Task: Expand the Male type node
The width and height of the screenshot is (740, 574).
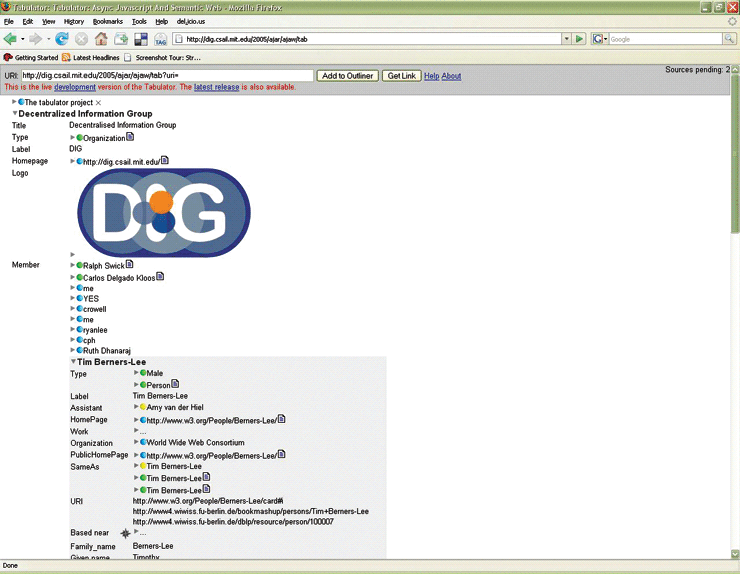Action: pyautogui.click(x=136, y=372)
